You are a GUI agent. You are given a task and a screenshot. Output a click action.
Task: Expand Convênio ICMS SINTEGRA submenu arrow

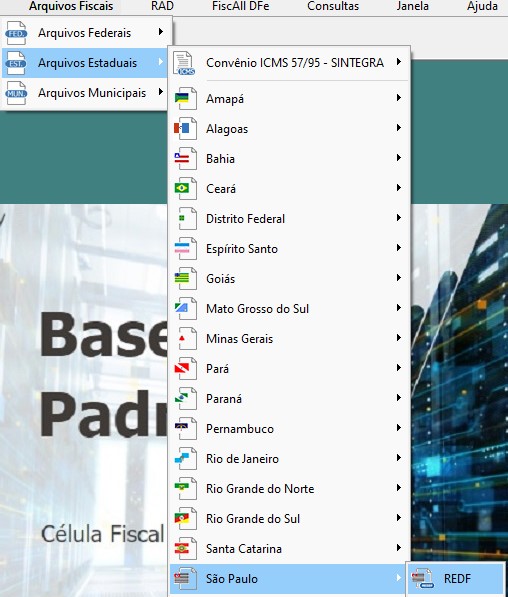[x=399, y=62]
